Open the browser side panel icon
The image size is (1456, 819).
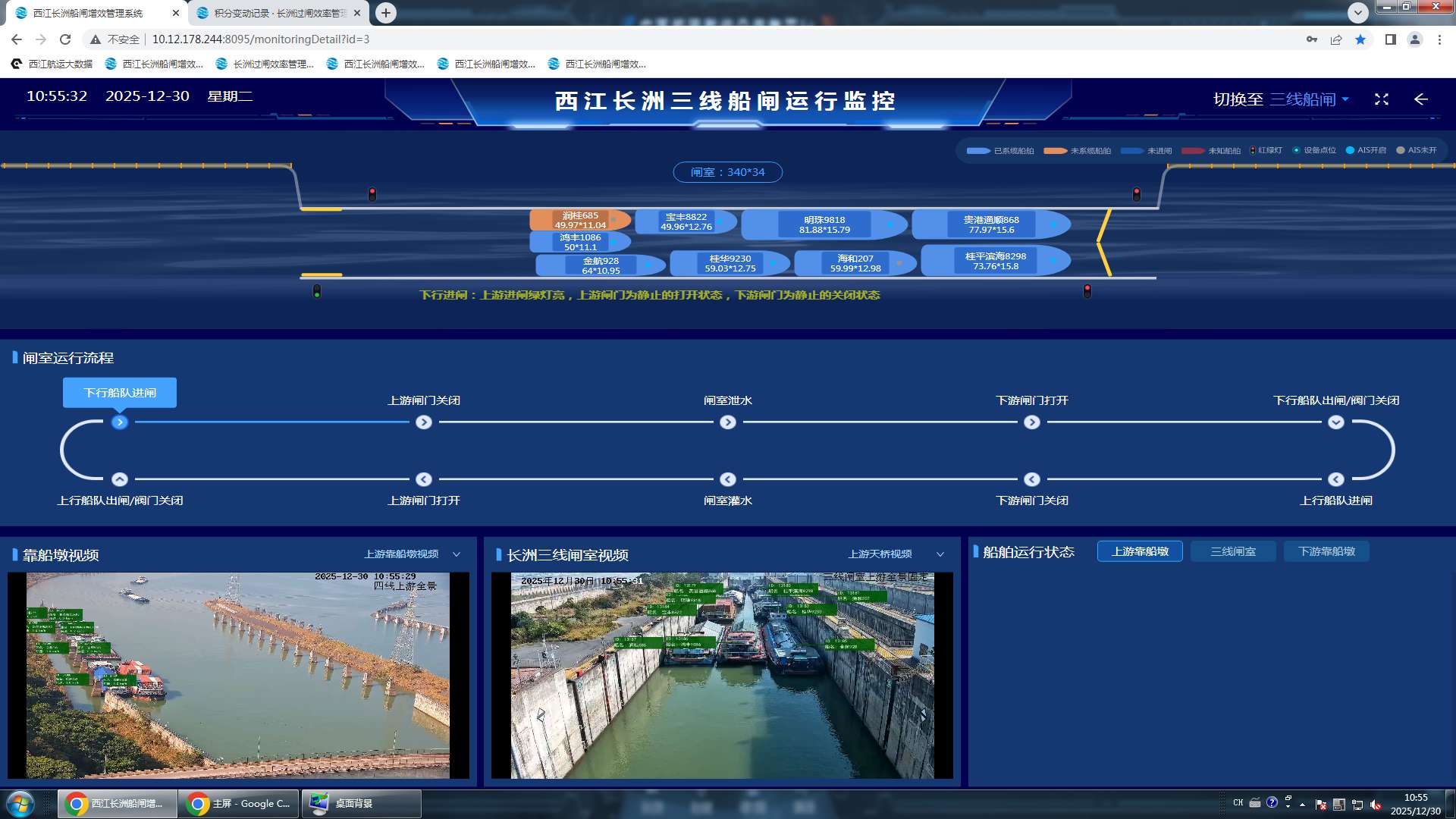coord(1390,39)
